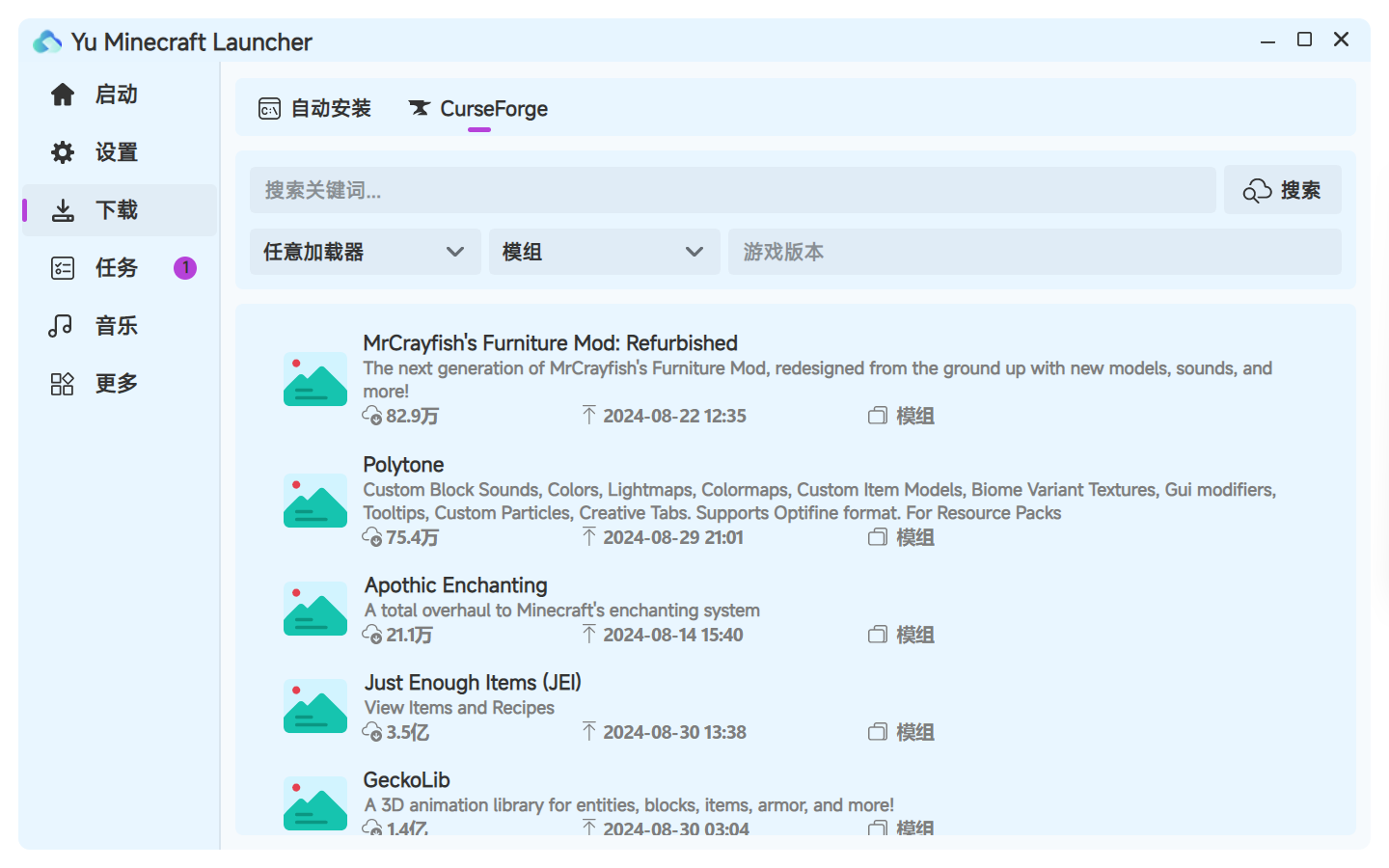Click the purple task count badge
Screen dimensions: 1389x868
coord(185,268)
